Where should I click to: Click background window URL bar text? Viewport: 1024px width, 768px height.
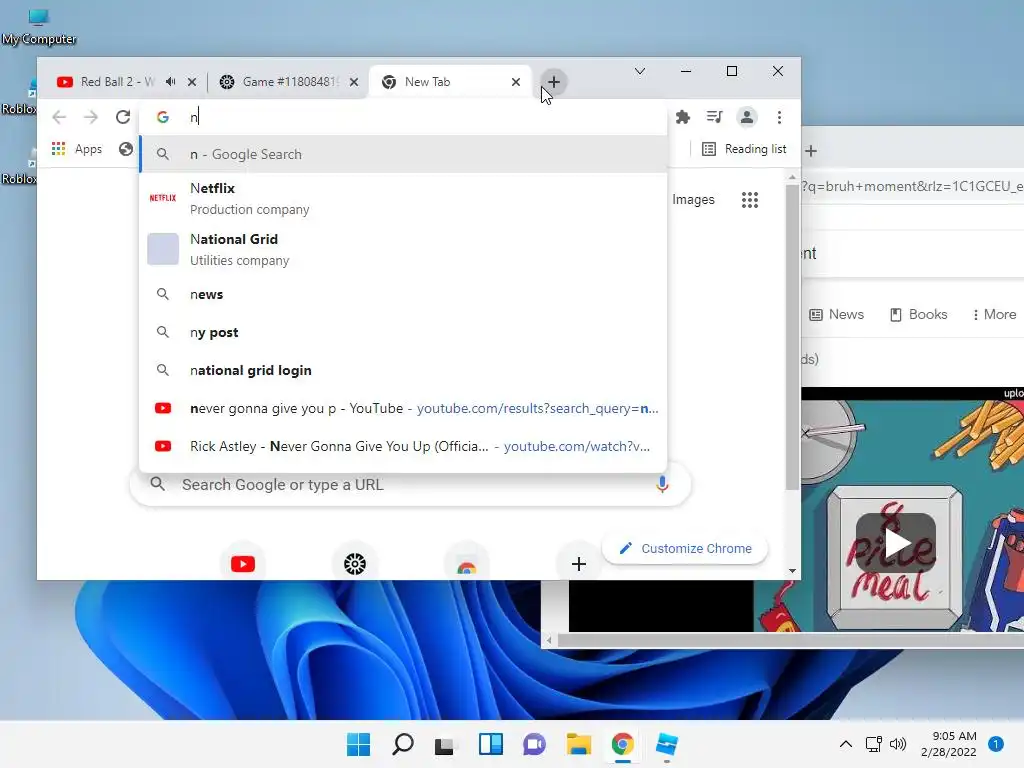pos(912,187)
